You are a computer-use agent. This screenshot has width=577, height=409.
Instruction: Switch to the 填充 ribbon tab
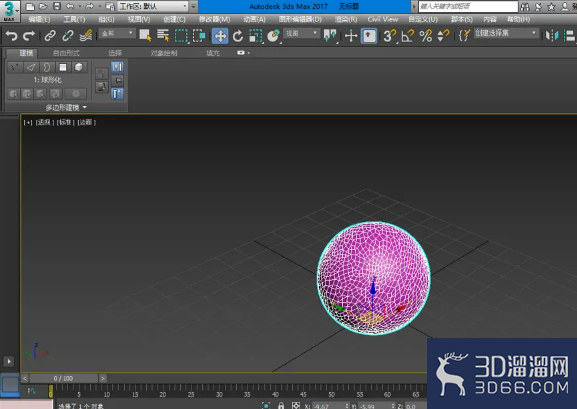213,53
